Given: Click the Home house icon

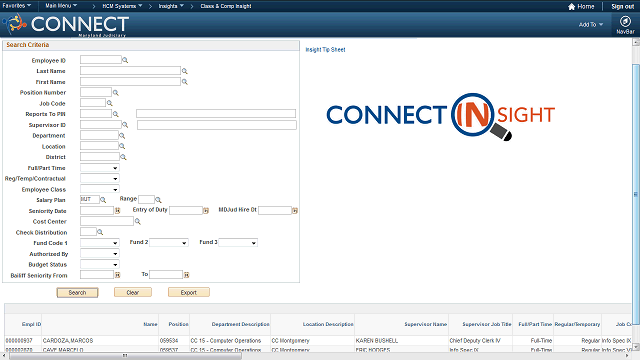Looking at the screenshot, I should [571, 7].
